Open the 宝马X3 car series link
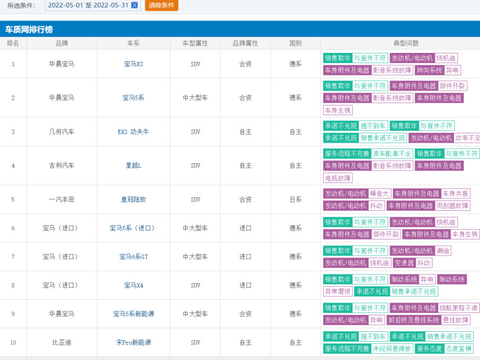The image size is (480, 360). [x=133, y=64]
